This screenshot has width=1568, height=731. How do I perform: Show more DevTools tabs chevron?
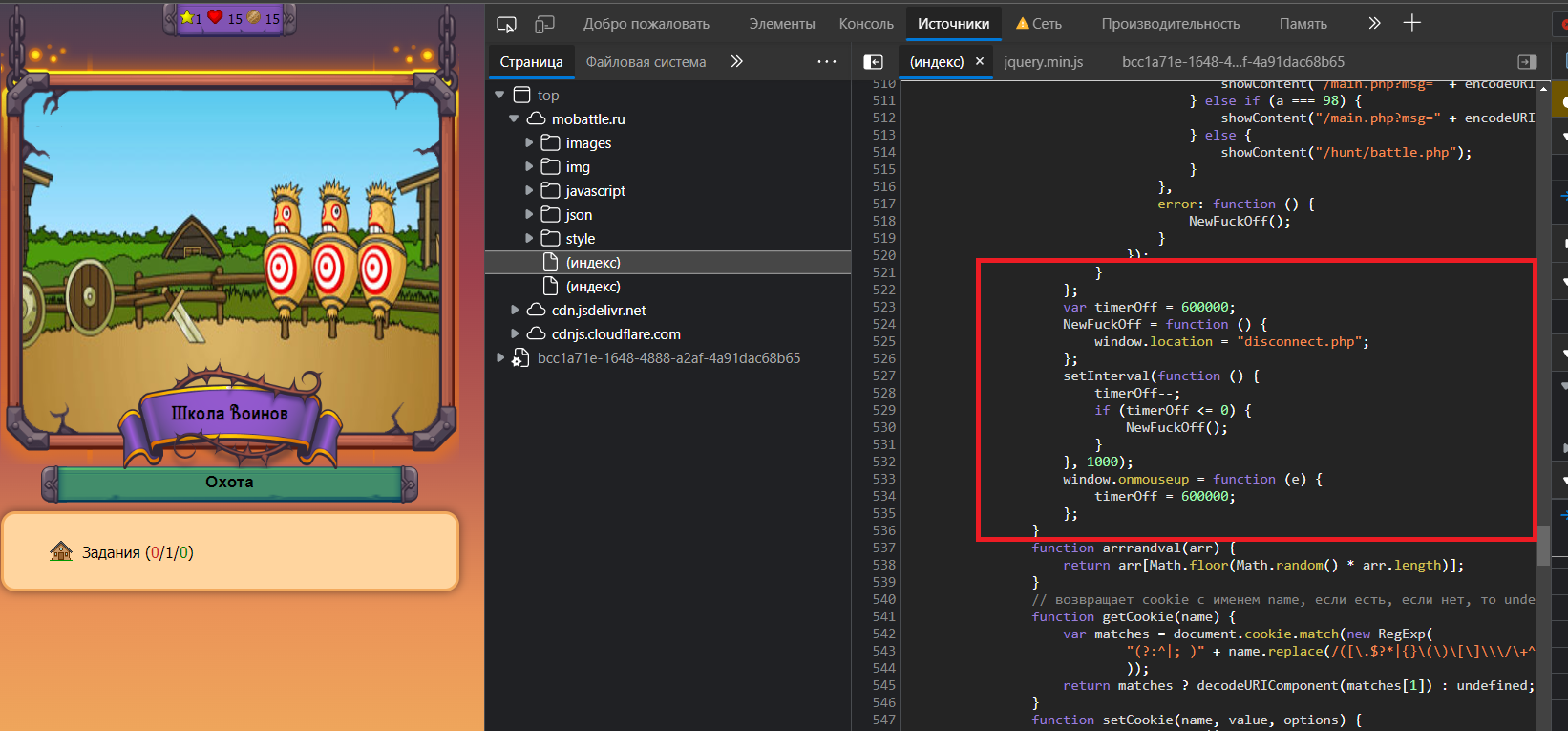(1374, 23)
